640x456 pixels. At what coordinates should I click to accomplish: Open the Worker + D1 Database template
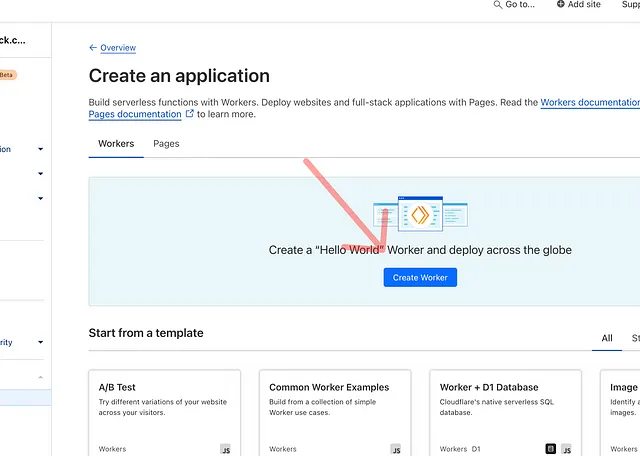click(505, 413)
